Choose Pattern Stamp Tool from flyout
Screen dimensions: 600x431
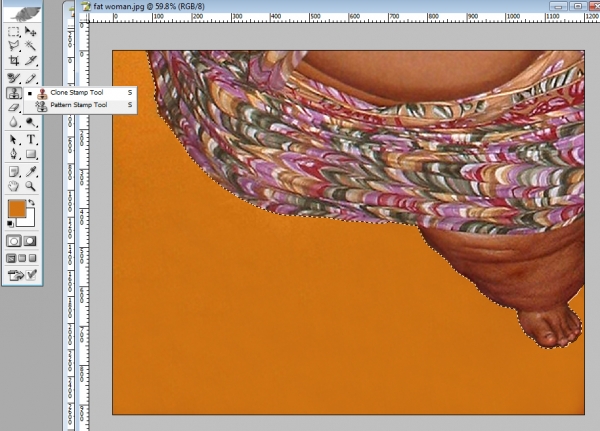[x=80, y=105]
